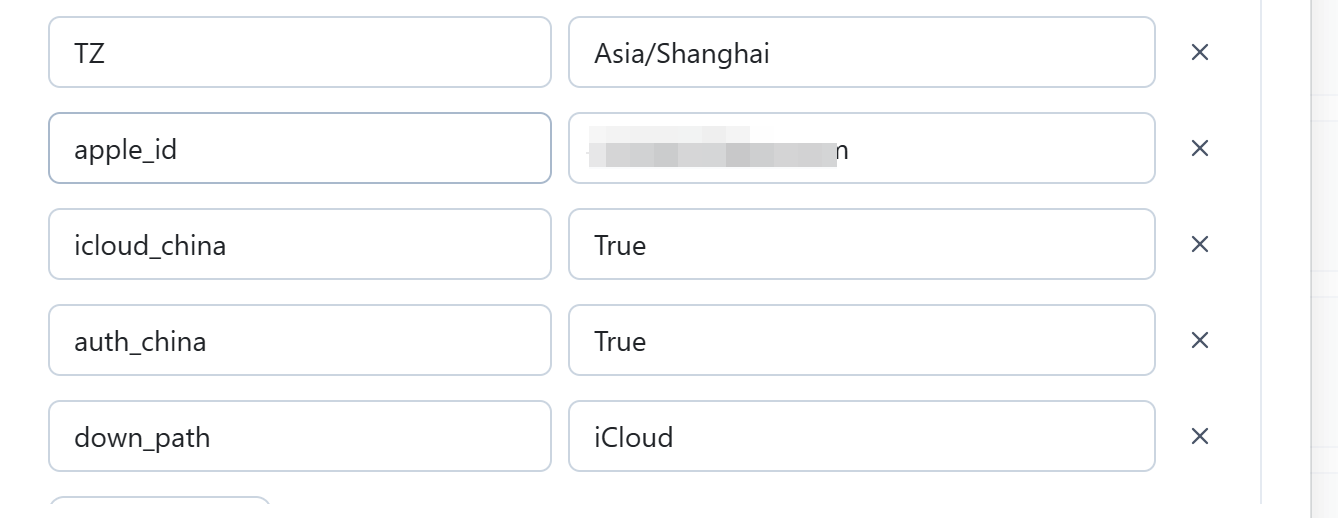Select the icloud_china key field
Screen dimensions: 1338x518
coord(299,244)
